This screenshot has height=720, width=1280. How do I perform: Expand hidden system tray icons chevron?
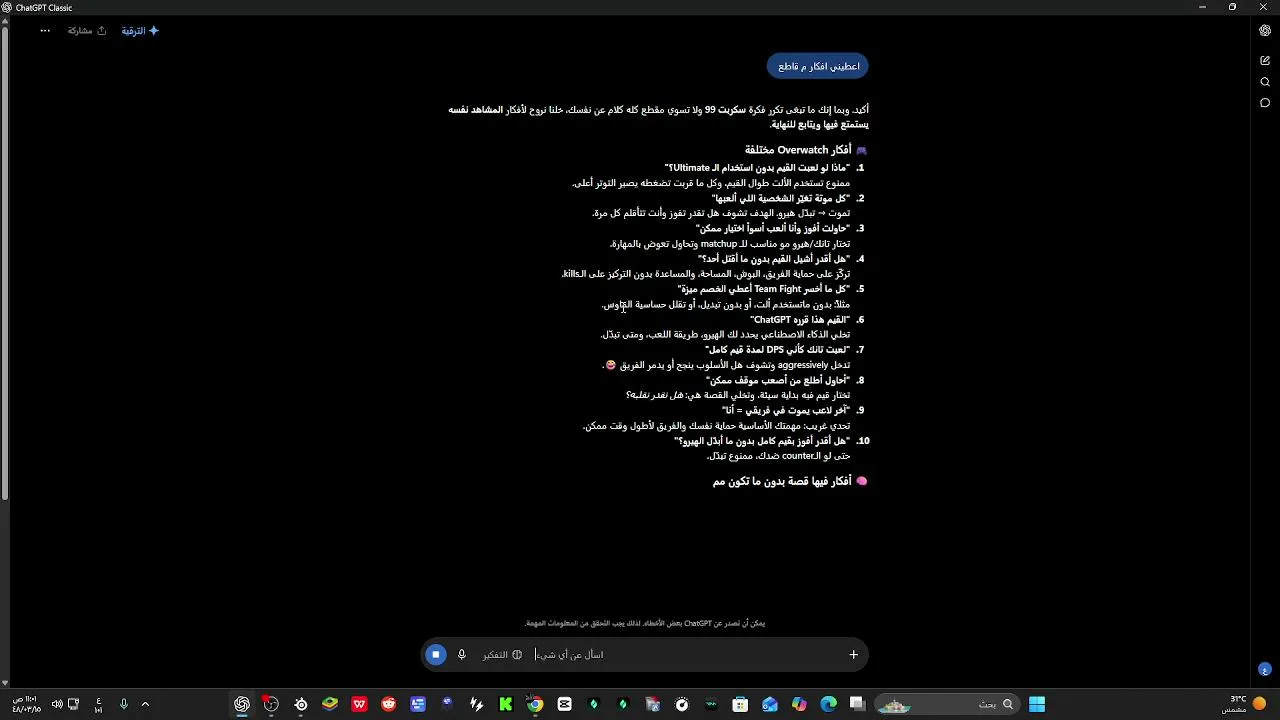145,704
